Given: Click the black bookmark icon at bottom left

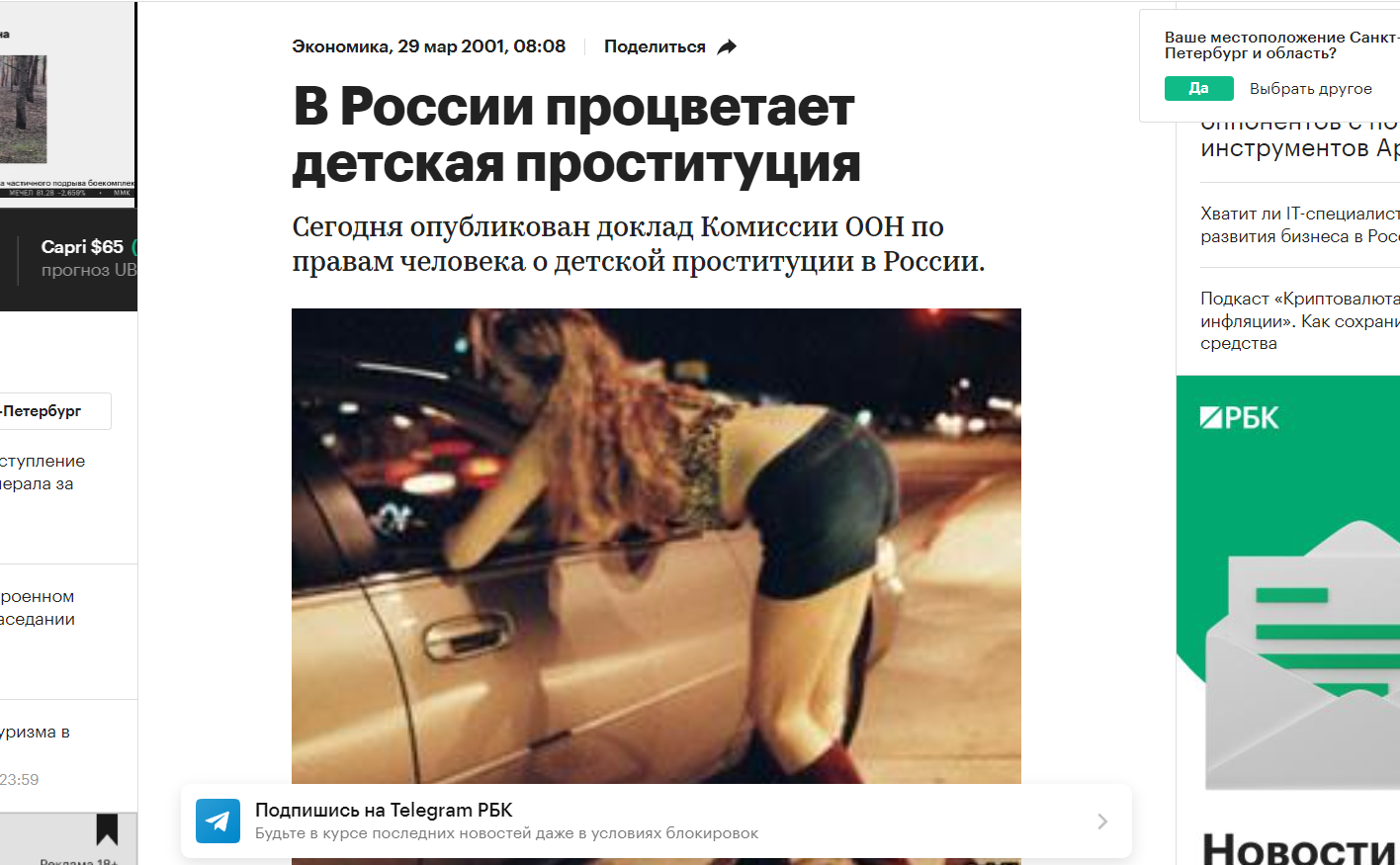Looking at the screenshot, I should [107, 828].
